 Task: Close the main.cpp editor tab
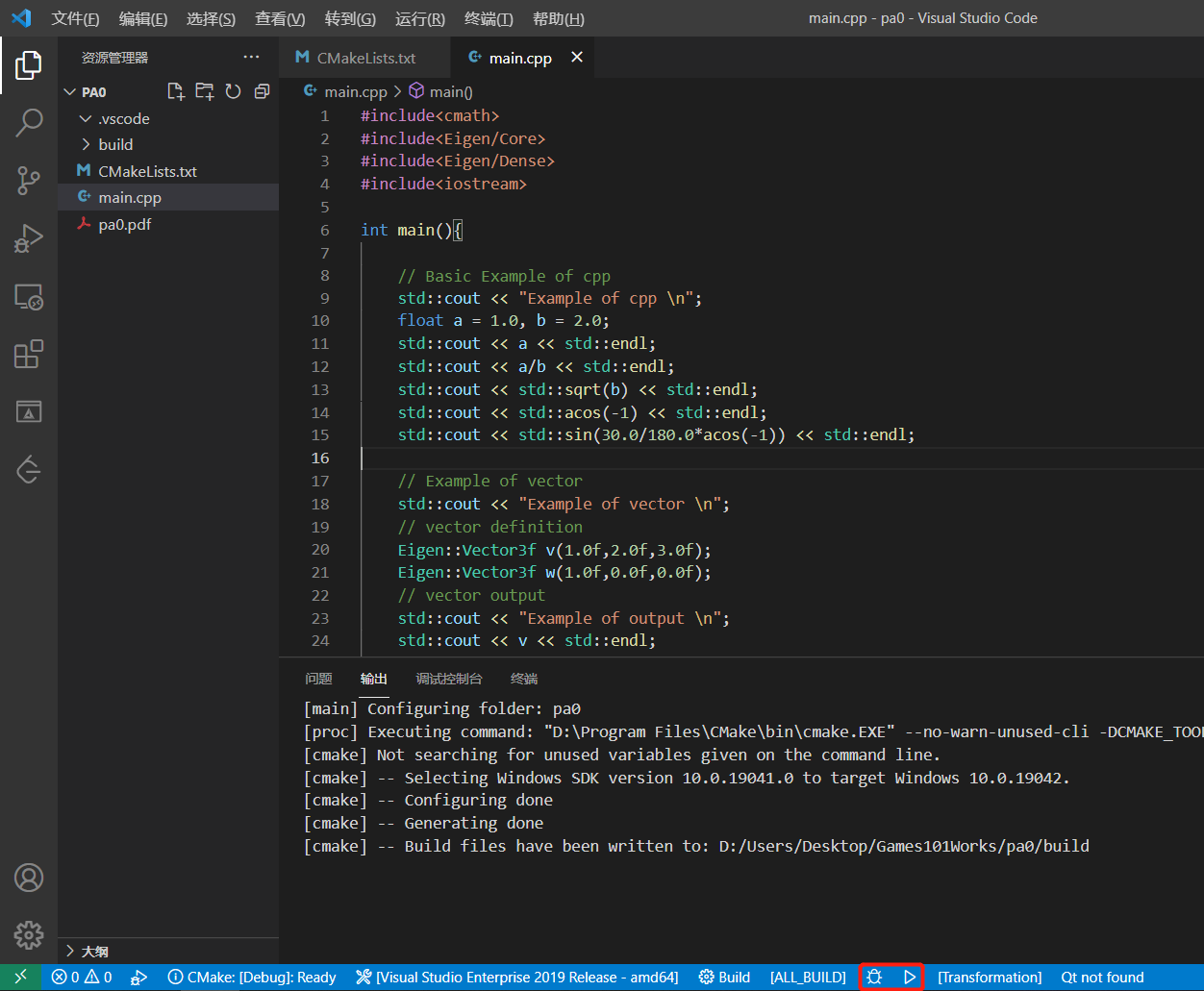[x=577, y=58]
